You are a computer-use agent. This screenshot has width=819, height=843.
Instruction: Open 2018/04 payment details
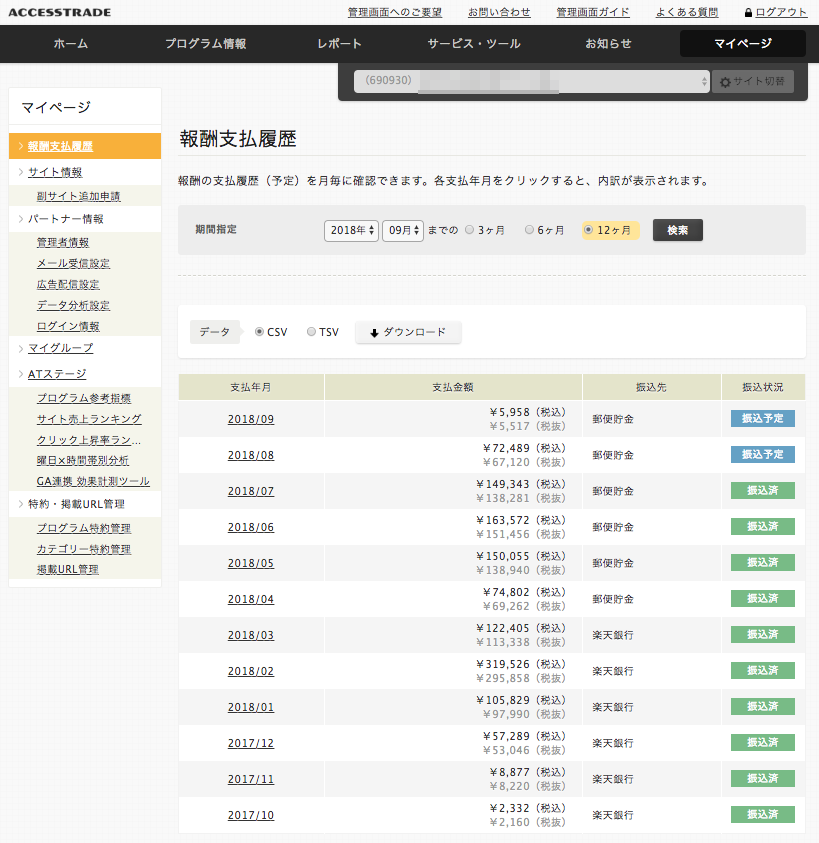pyautogui.click(x=251, y=599)
